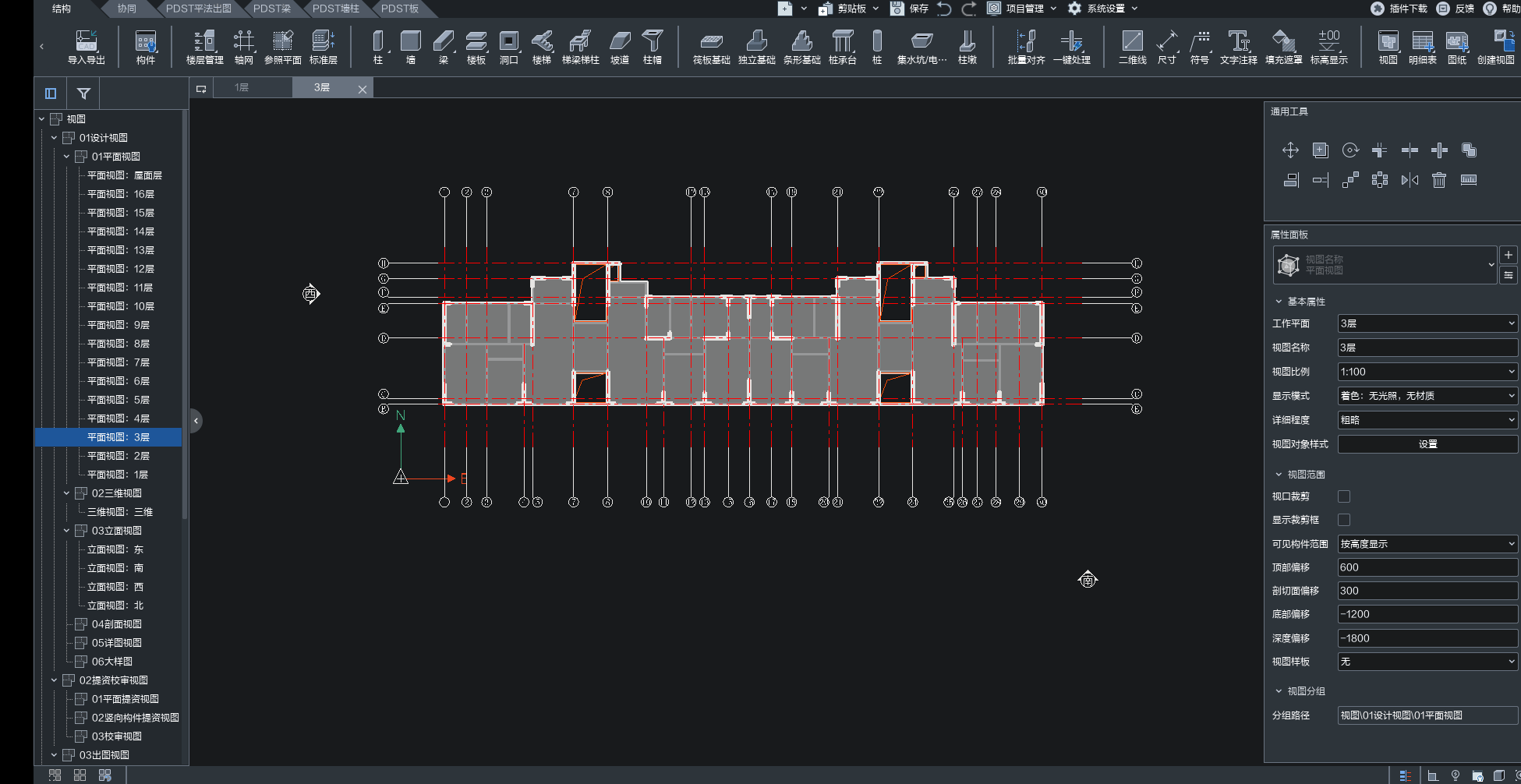Select the 墙 wall tool
The image size is (1521, 784).
point(411,47)
